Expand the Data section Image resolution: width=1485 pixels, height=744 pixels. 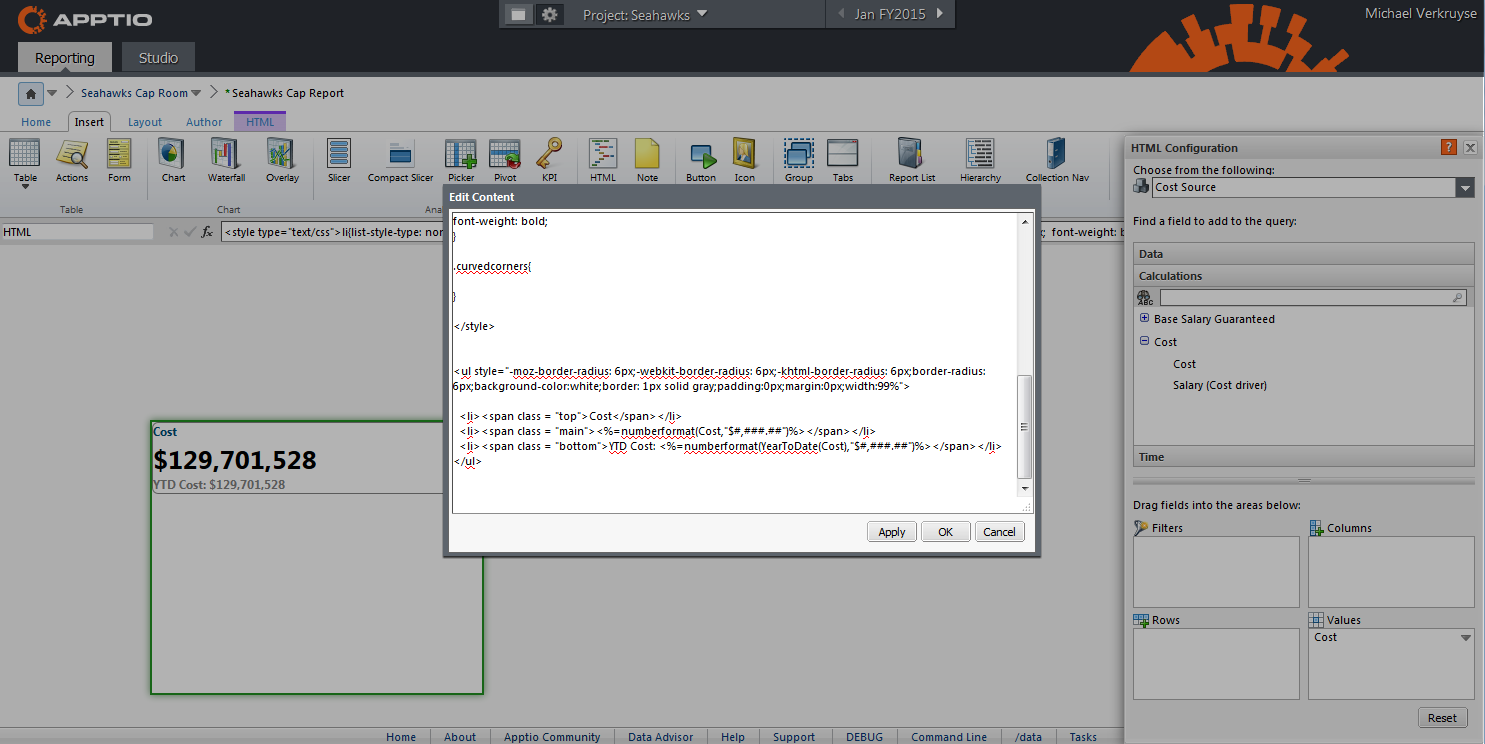1304,254
